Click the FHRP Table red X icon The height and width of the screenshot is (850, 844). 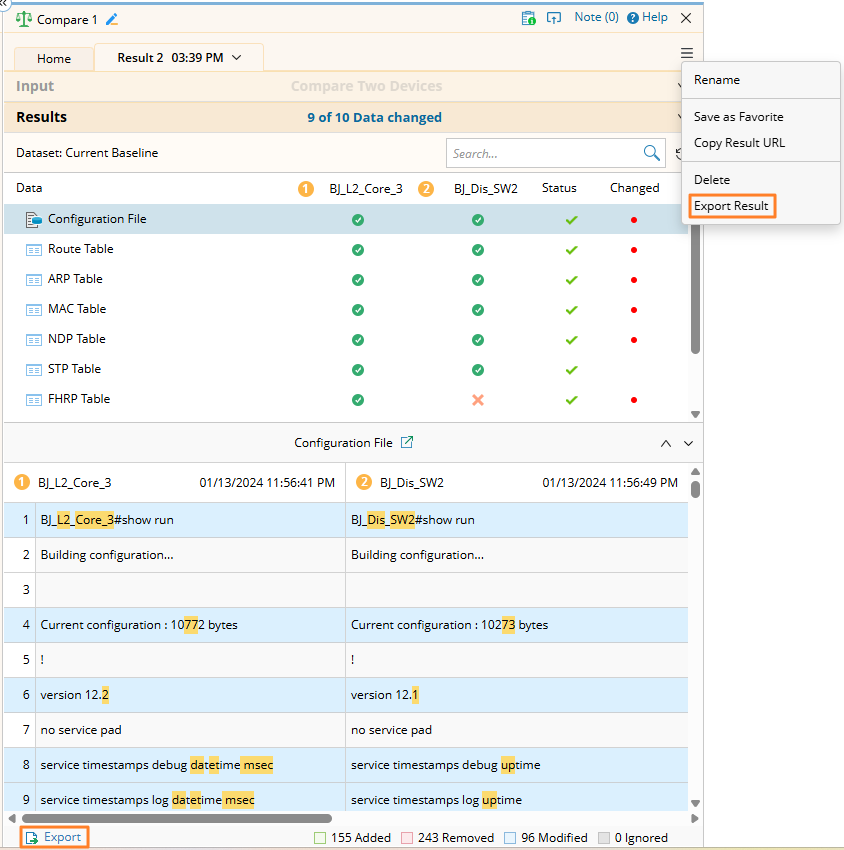pos(478,399)
